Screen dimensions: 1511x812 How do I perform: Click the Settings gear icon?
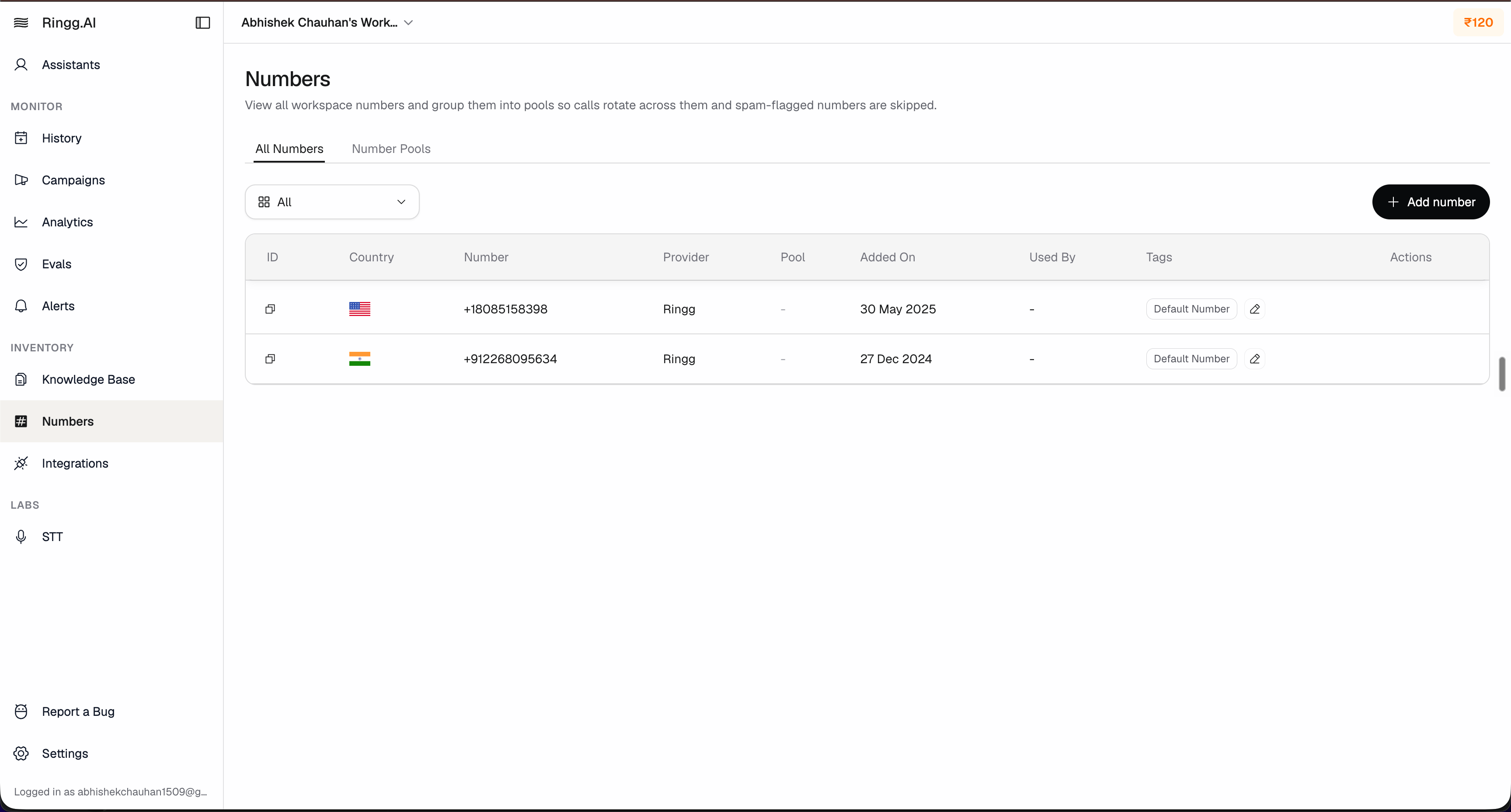coord(21,753)
